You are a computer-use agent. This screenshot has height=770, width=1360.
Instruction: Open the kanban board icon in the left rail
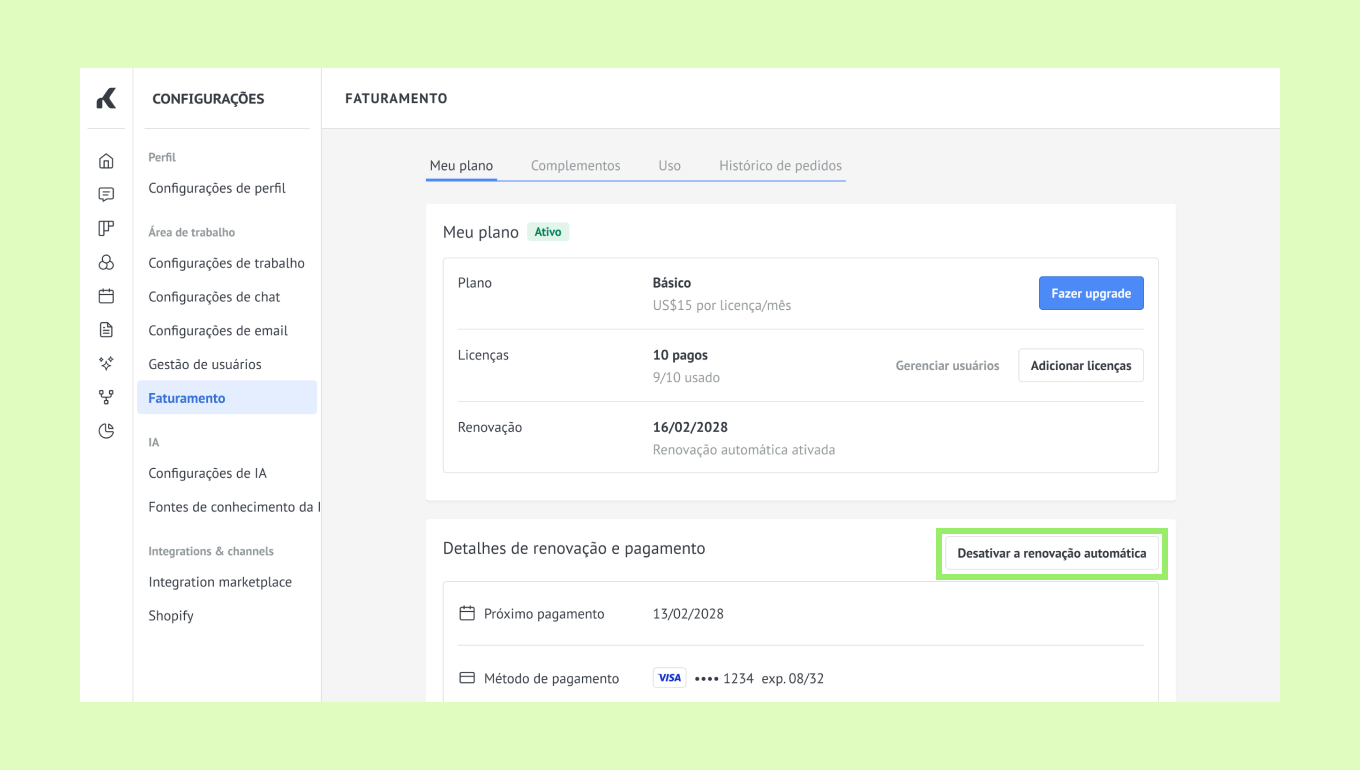click(x=106, y=228)
